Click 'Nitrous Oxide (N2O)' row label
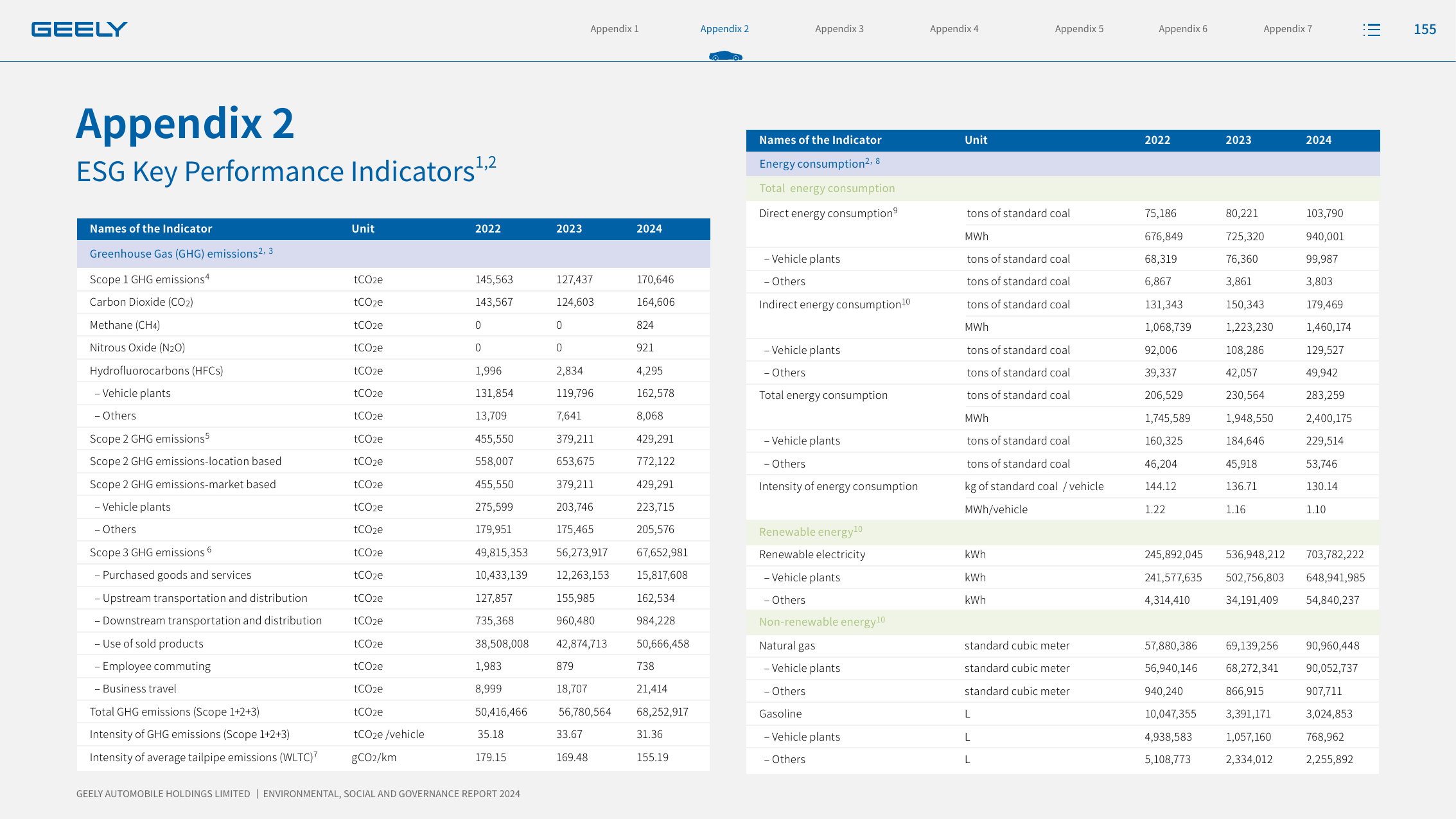The height and width of the screenshot is (819, 1456). click(137, 348)
